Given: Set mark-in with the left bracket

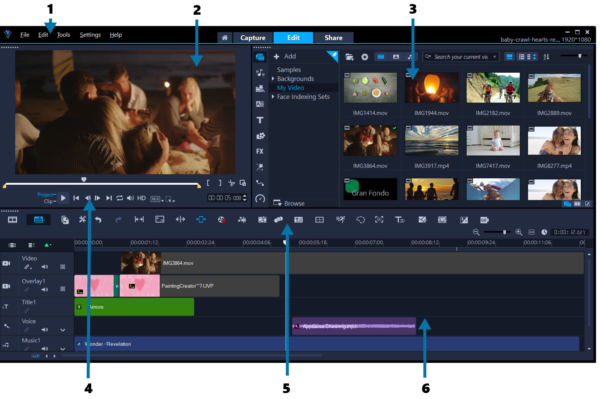Looking at the screenshot, I should coord(208,183).
